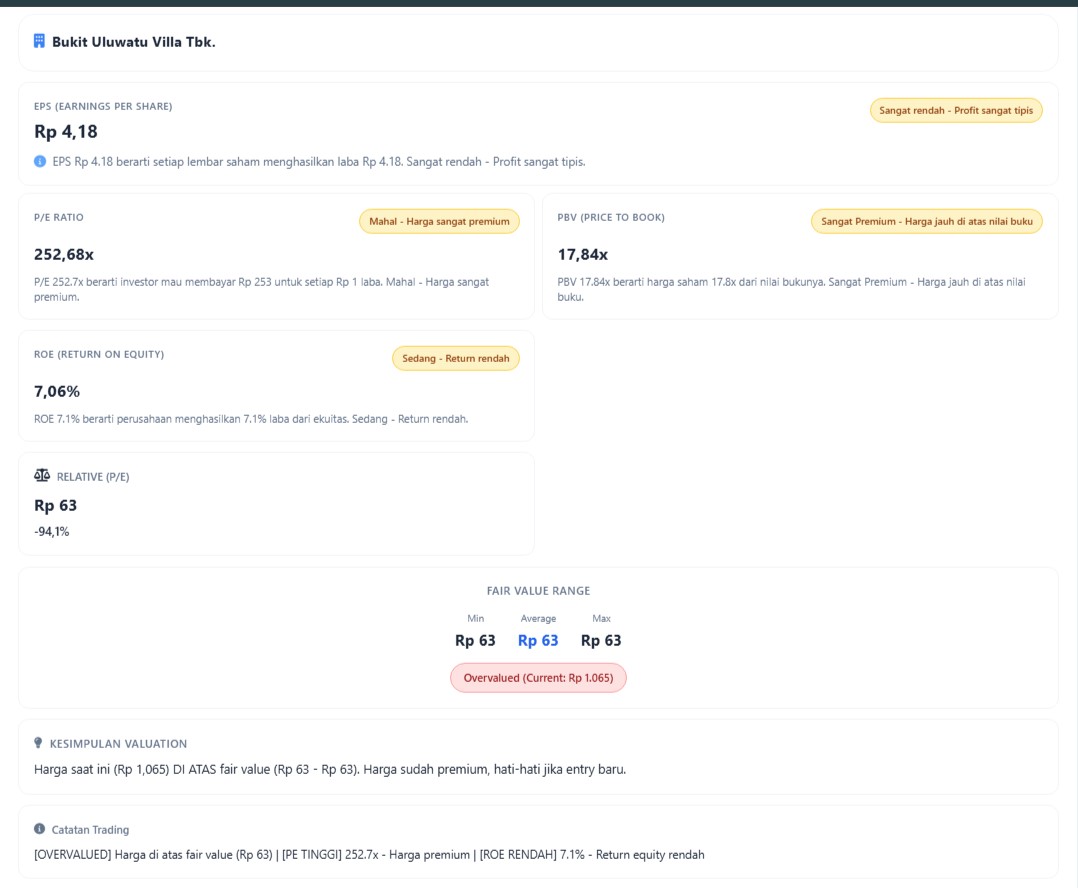1078x888 pixels.
Task: Click the balance scale icon beside Relative (P/E)
Action: [x=42, y=476]
